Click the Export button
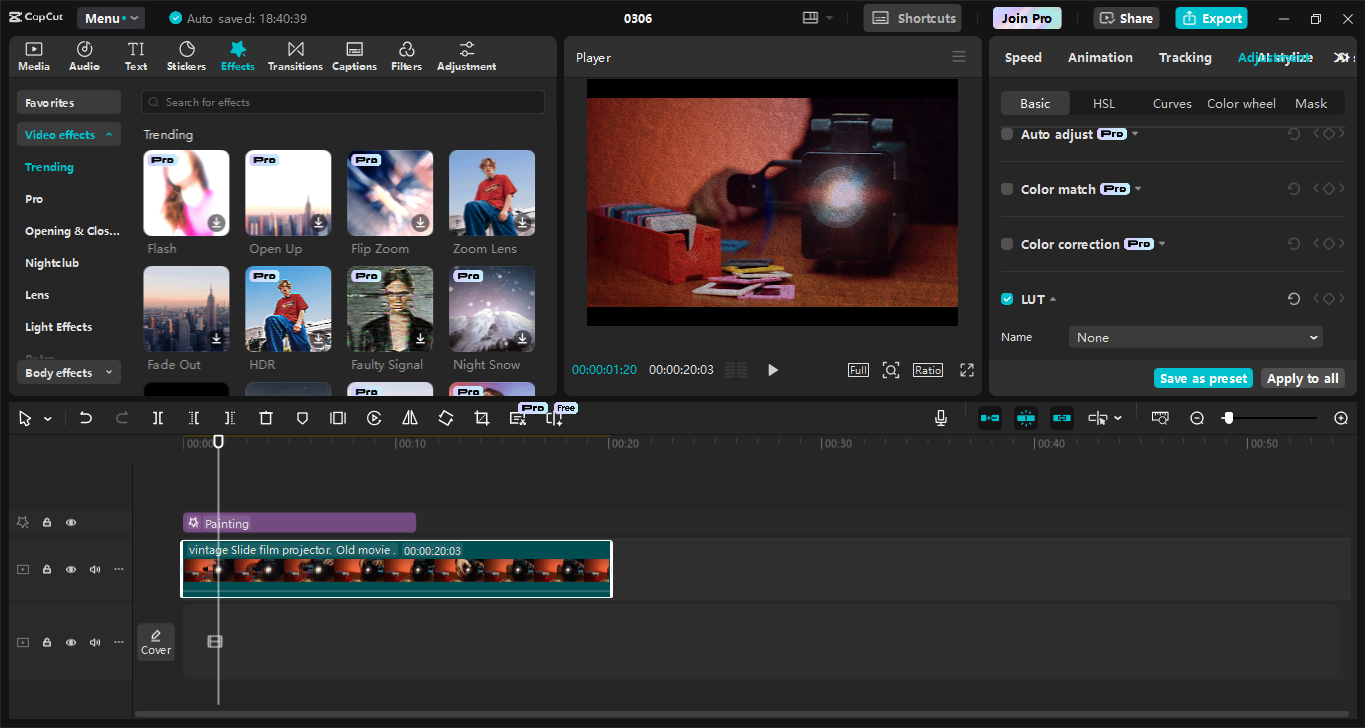 coord(1211,17)
